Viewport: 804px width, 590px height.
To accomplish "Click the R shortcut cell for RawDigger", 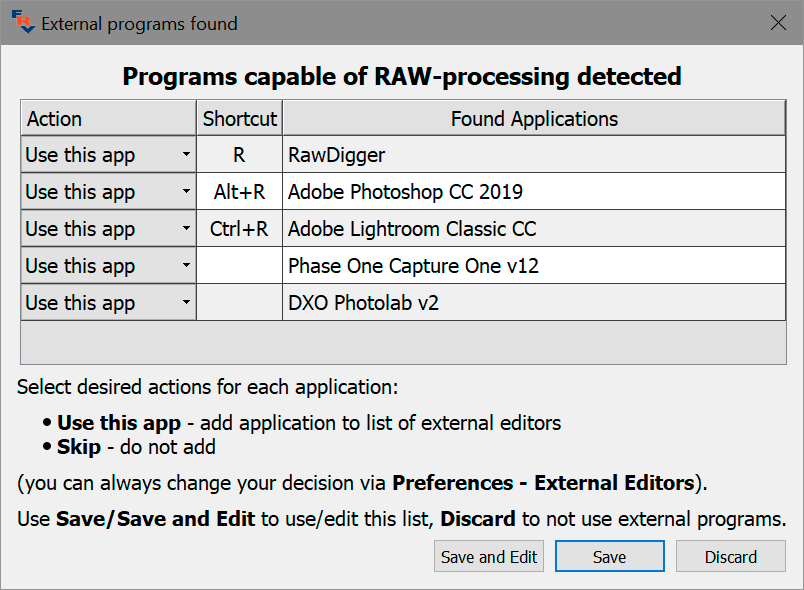I will (x=239, y=155).
